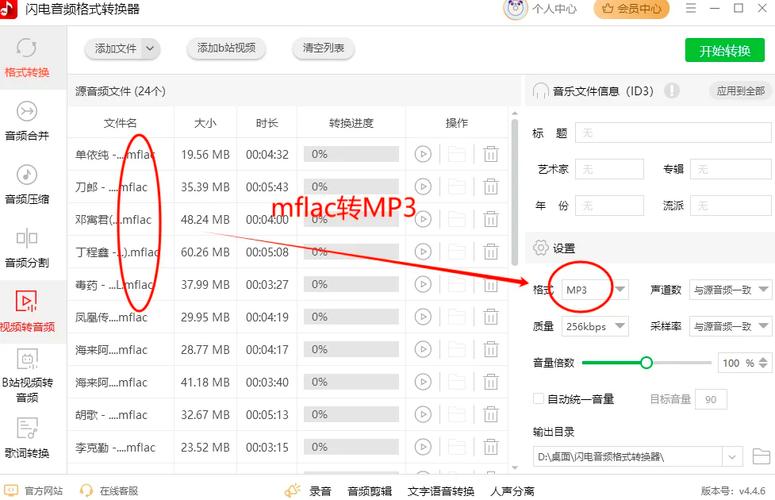Viewport: 775px width, 500px height.
Task: Play the 单依纯 audio file preview
Action: pos(423,154)
